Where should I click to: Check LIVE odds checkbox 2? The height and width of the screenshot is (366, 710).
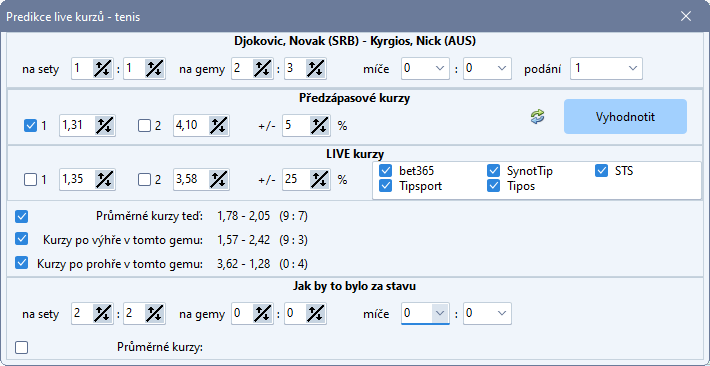click(144, 179)
